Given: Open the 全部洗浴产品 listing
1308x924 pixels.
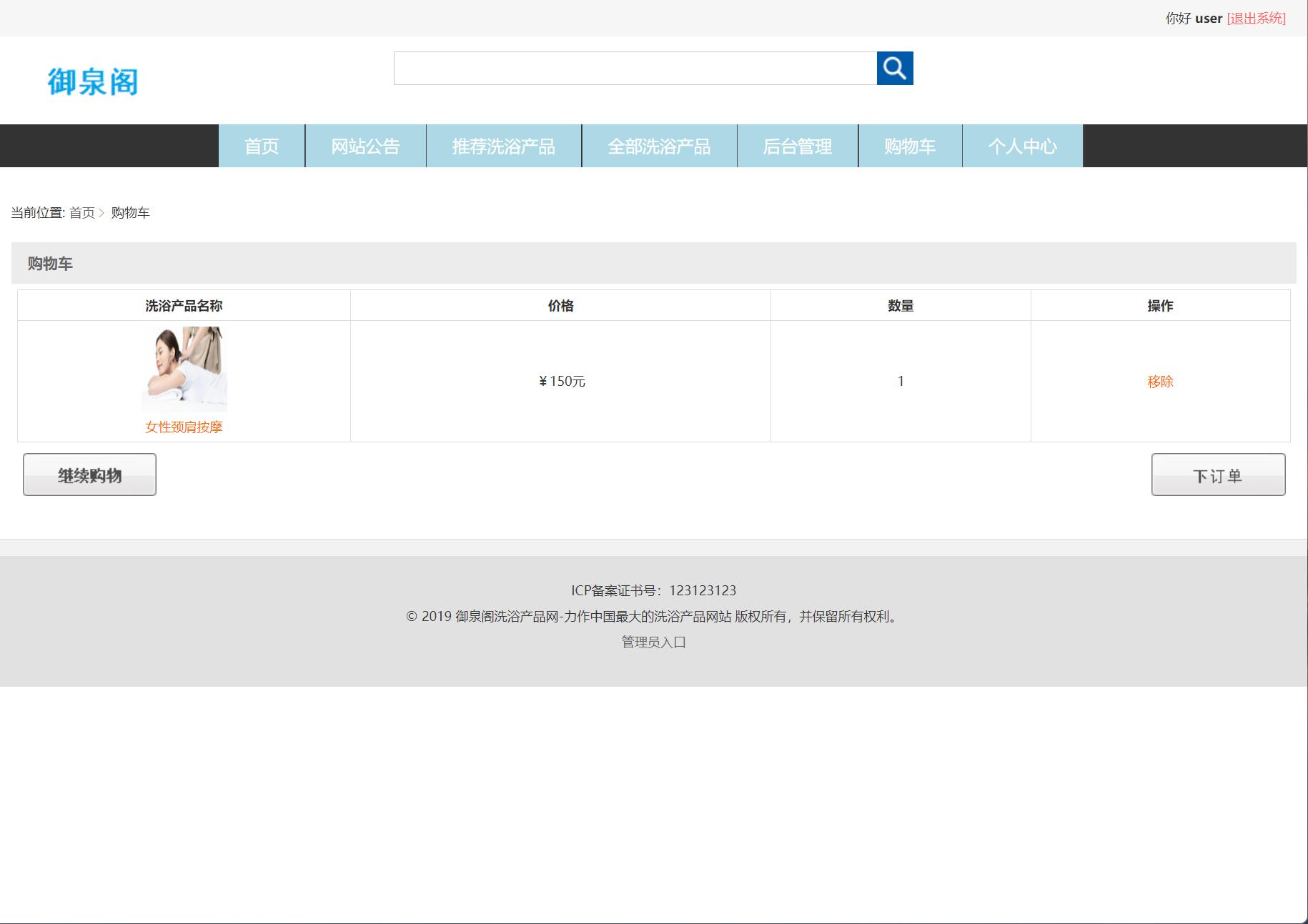Looking at the screenshot, I should [659, 146].
